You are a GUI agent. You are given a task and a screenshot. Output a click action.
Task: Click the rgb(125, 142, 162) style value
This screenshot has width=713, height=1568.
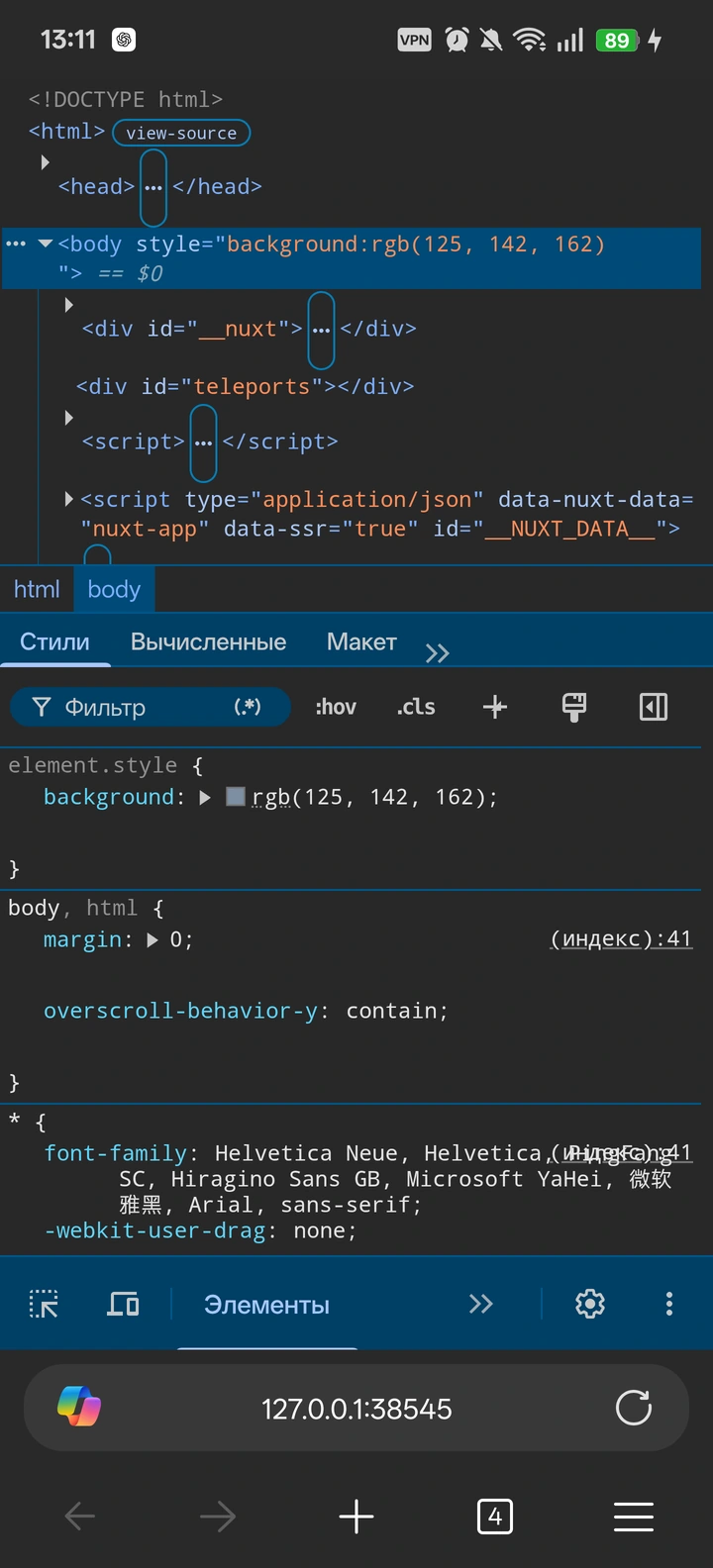click(369, 797)
